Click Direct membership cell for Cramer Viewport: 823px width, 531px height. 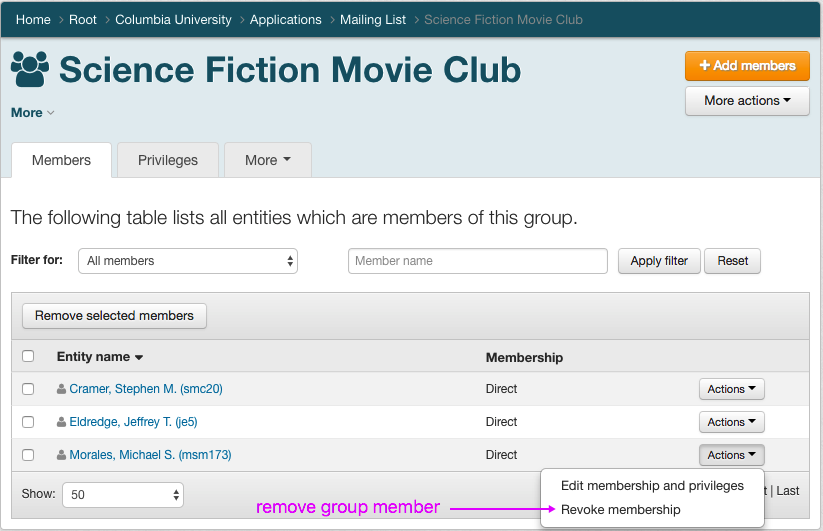pos(501,389)
